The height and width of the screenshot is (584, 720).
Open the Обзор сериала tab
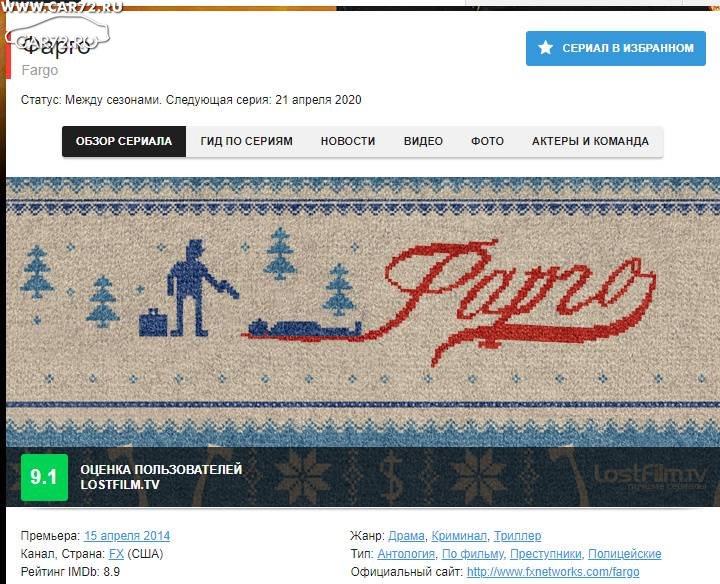click(x=124, y=141)
